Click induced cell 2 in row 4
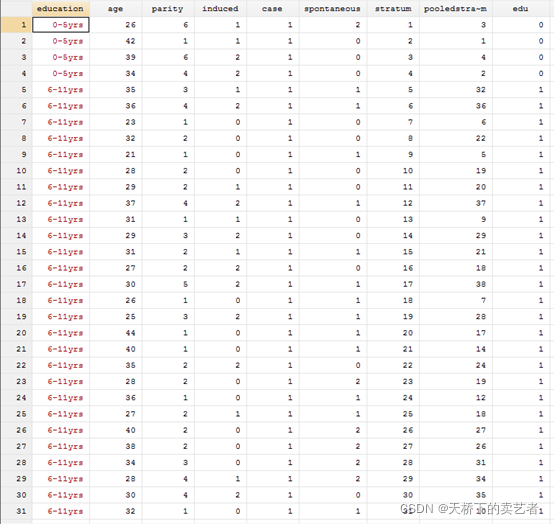Viewport: 554px width, 524px height. (220, 73)
